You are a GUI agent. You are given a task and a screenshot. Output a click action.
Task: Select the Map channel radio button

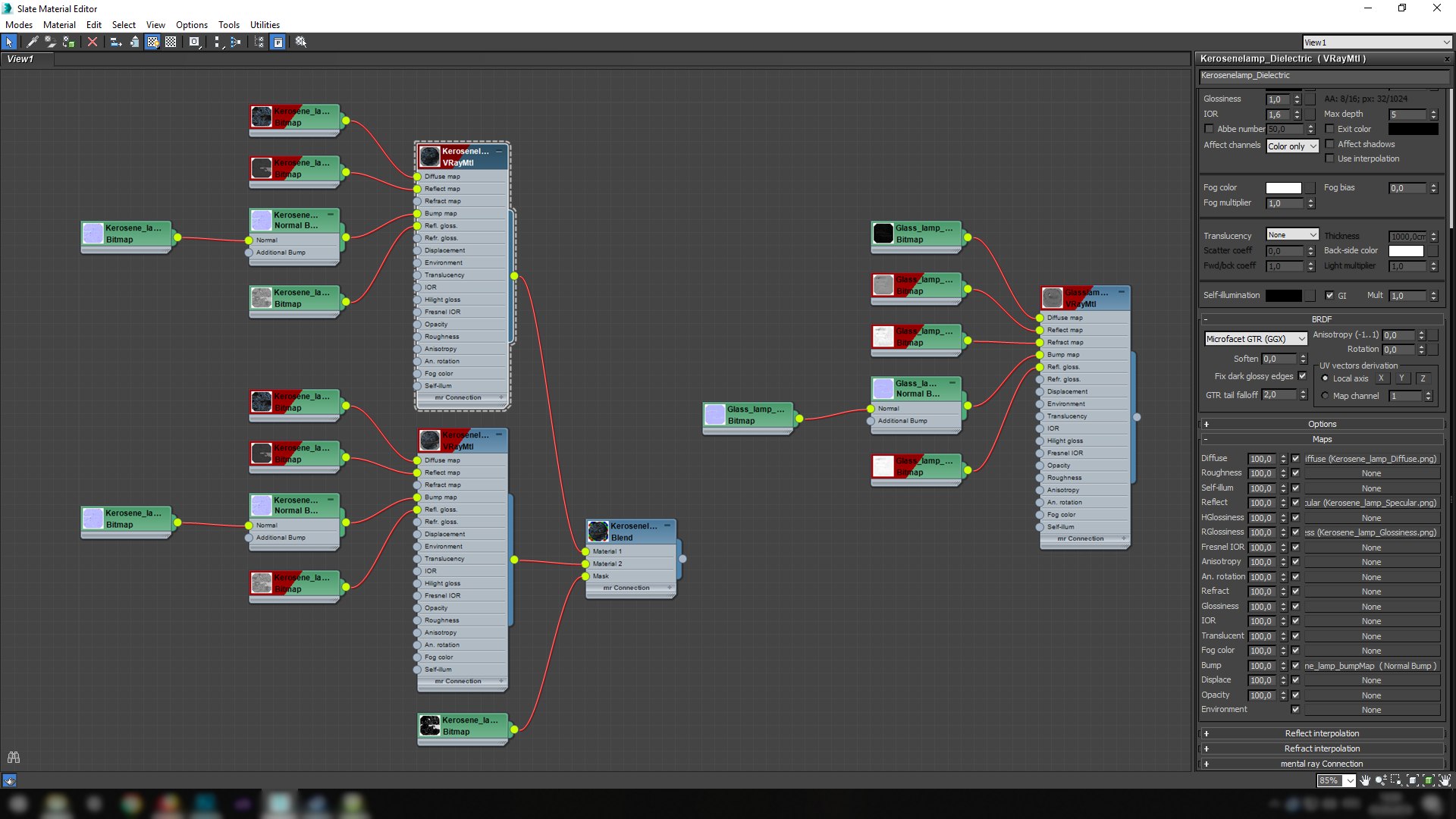point(1325,396)
